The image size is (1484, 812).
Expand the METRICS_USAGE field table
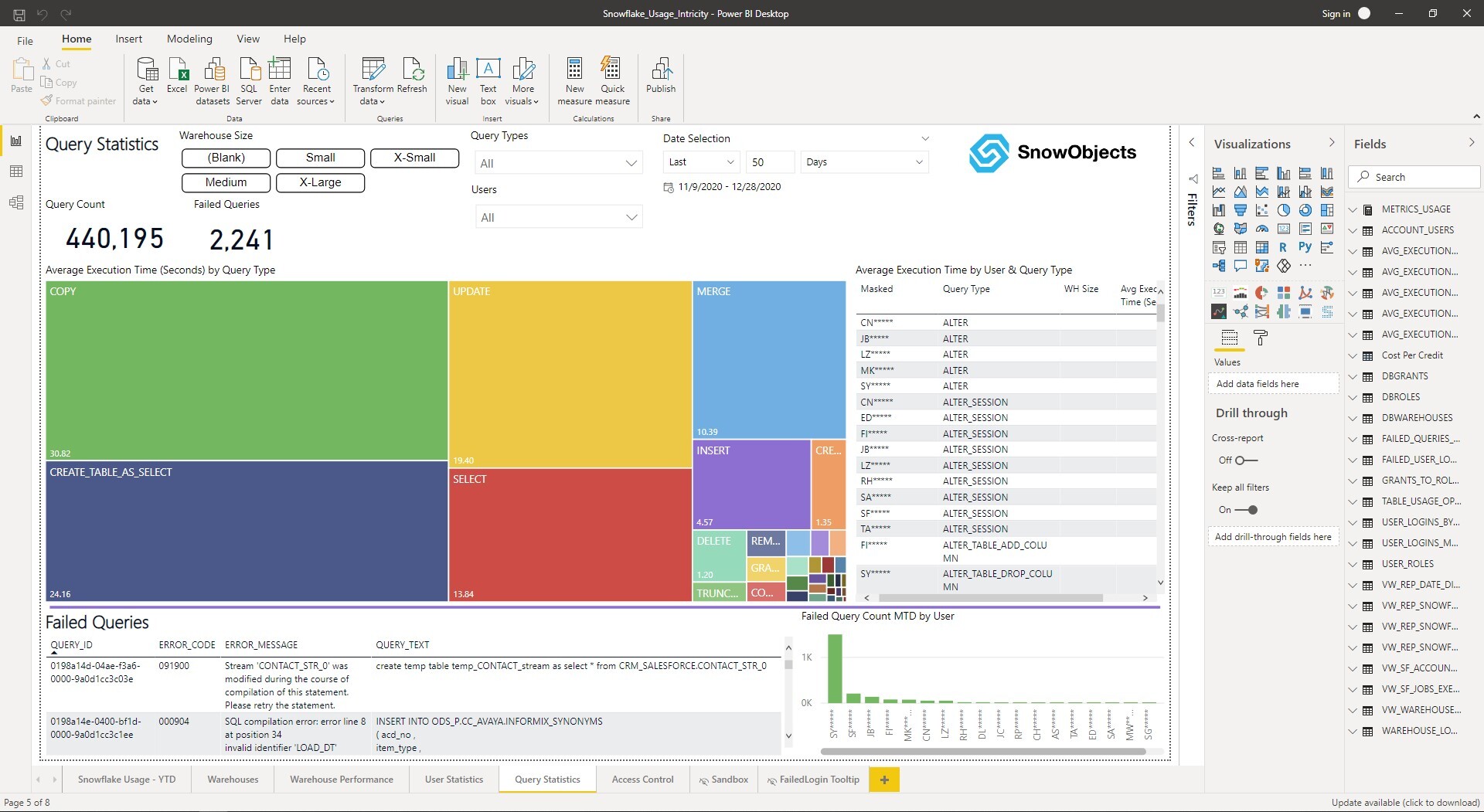(x=1353, y=209)
